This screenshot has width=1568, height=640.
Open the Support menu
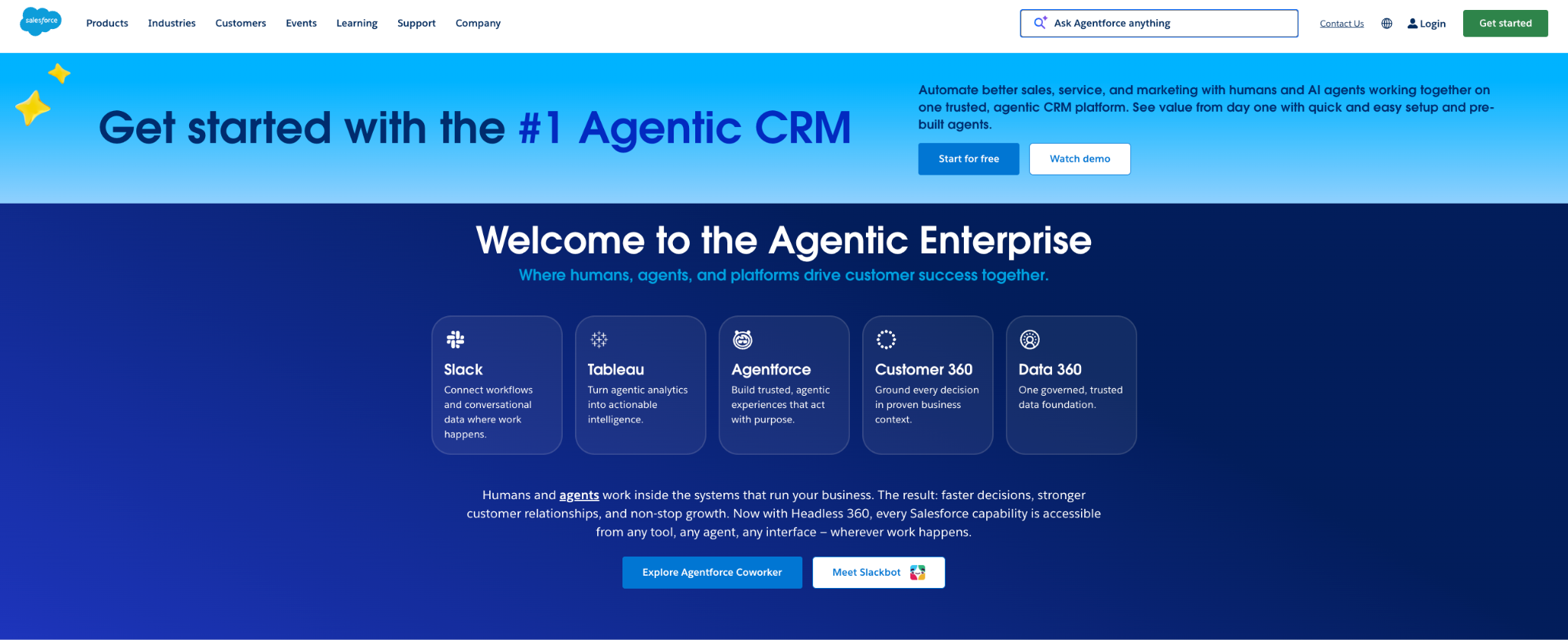pos(416,23)
